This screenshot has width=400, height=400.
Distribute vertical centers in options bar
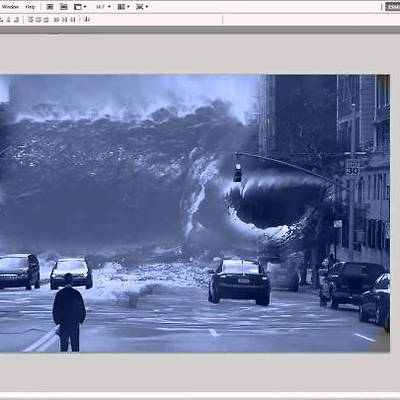point(38,20)
